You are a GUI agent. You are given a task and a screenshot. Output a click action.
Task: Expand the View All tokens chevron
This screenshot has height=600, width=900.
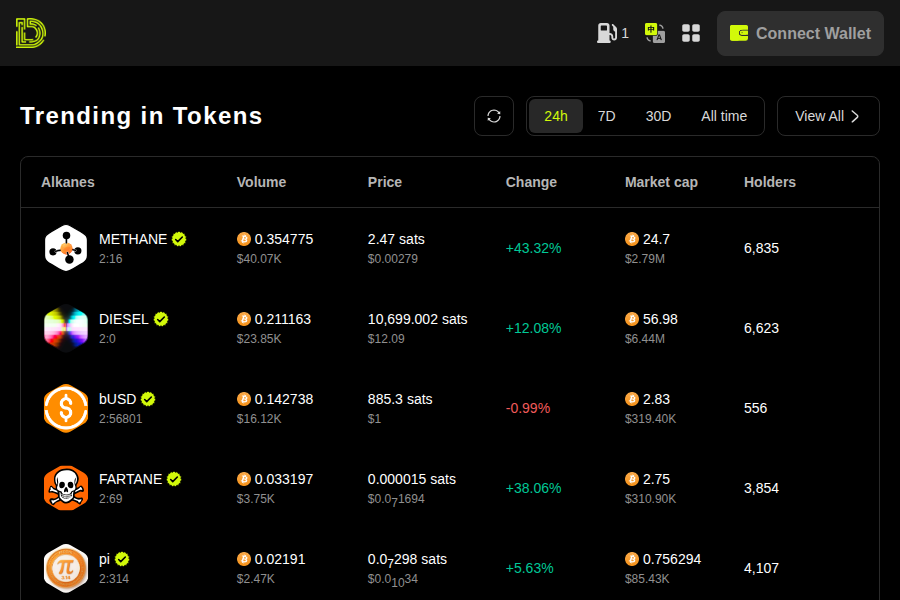click(x=855, y=116)
